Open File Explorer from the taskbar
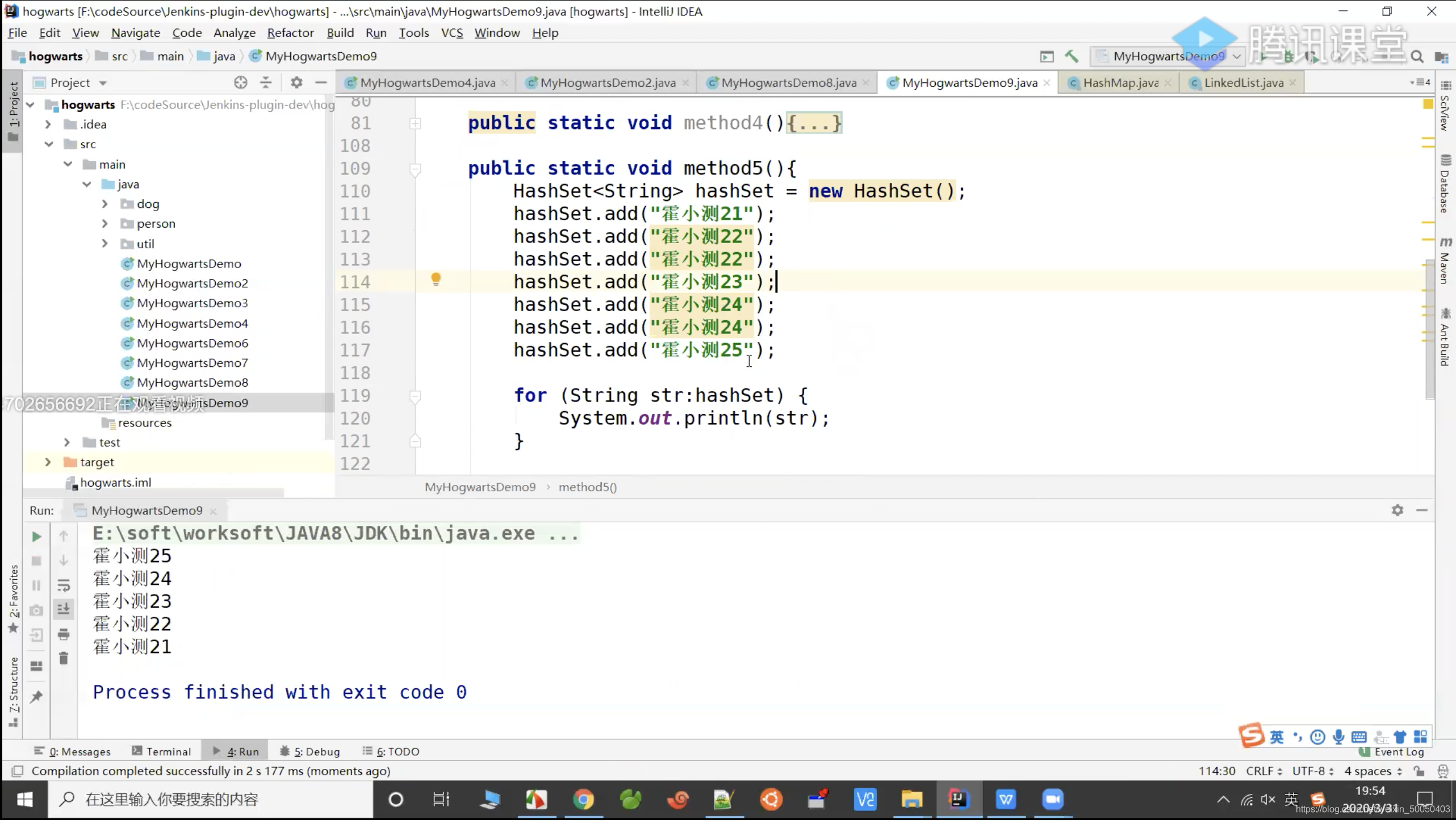Viewport: 1456px width, 820px height. (911, 800)
